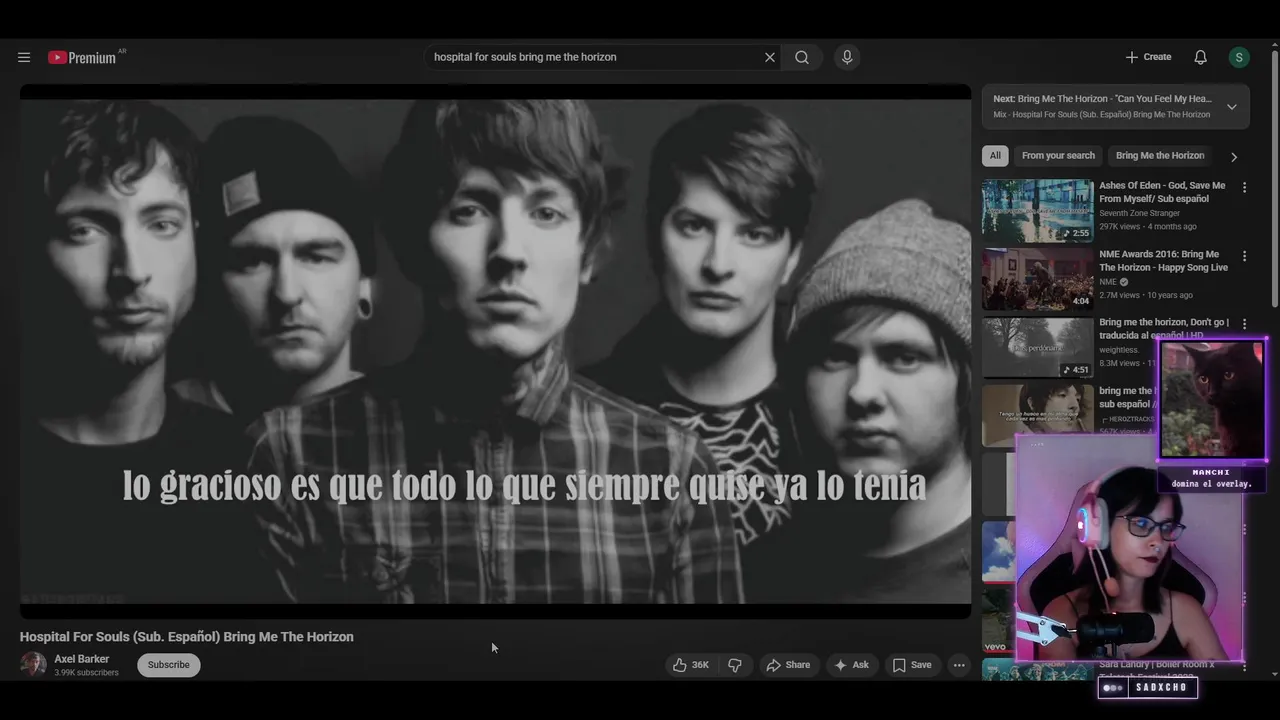Click the weightless. channel name
Screen dimensions: 1280x720
[1118, 350]
